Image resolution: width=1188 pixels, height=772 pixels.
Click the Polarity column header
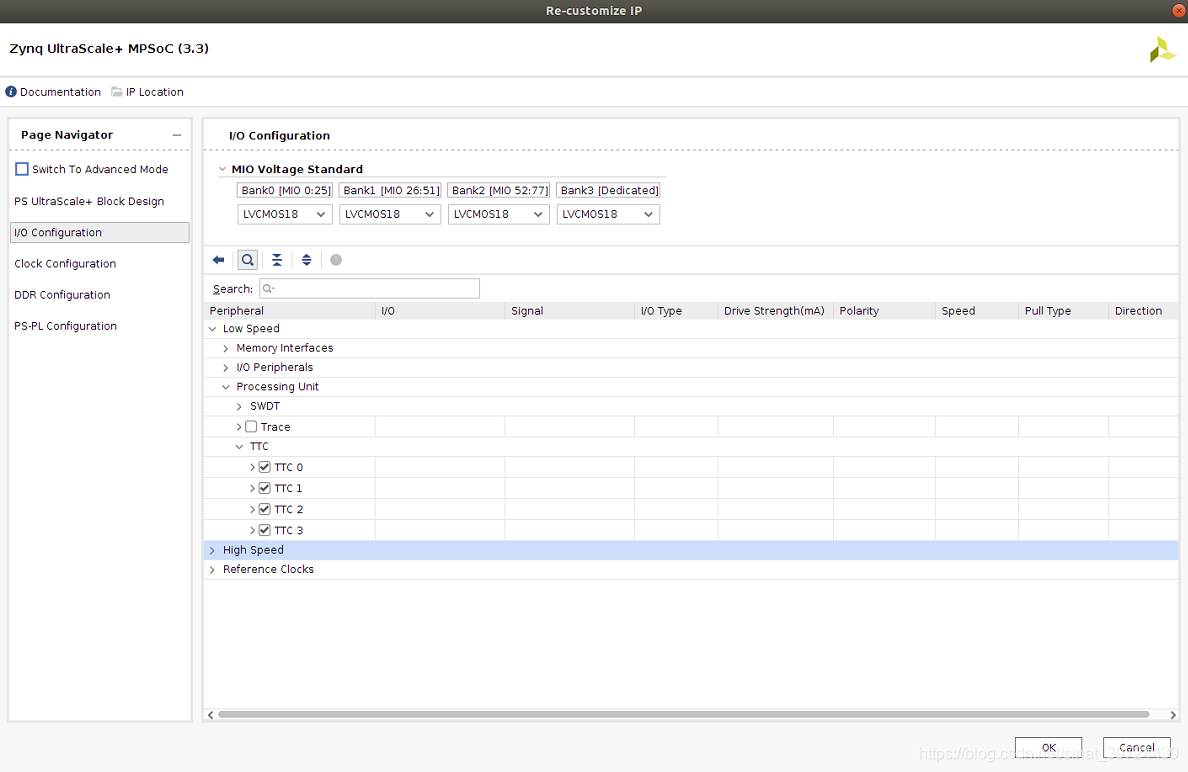pos(884,311)
